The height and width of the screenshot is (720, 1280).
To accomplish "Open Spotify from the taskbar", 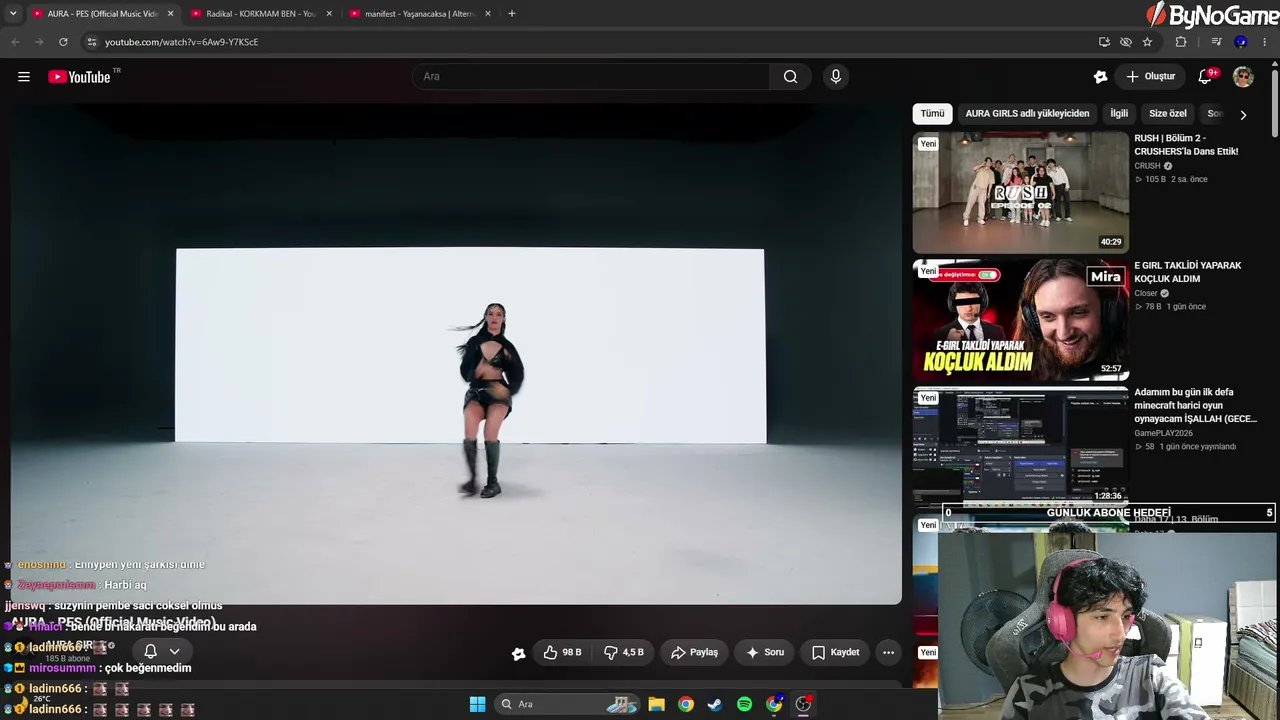I will (x=744, y=704).
